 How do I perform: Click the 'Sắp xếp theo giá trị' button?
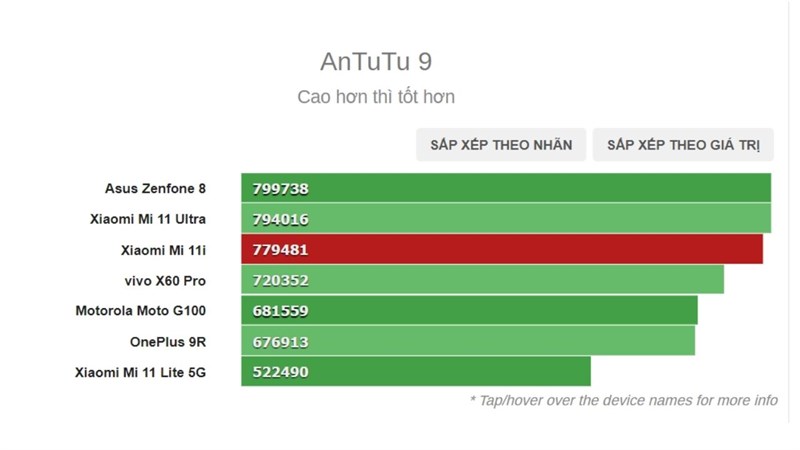[x=683, y=145]
